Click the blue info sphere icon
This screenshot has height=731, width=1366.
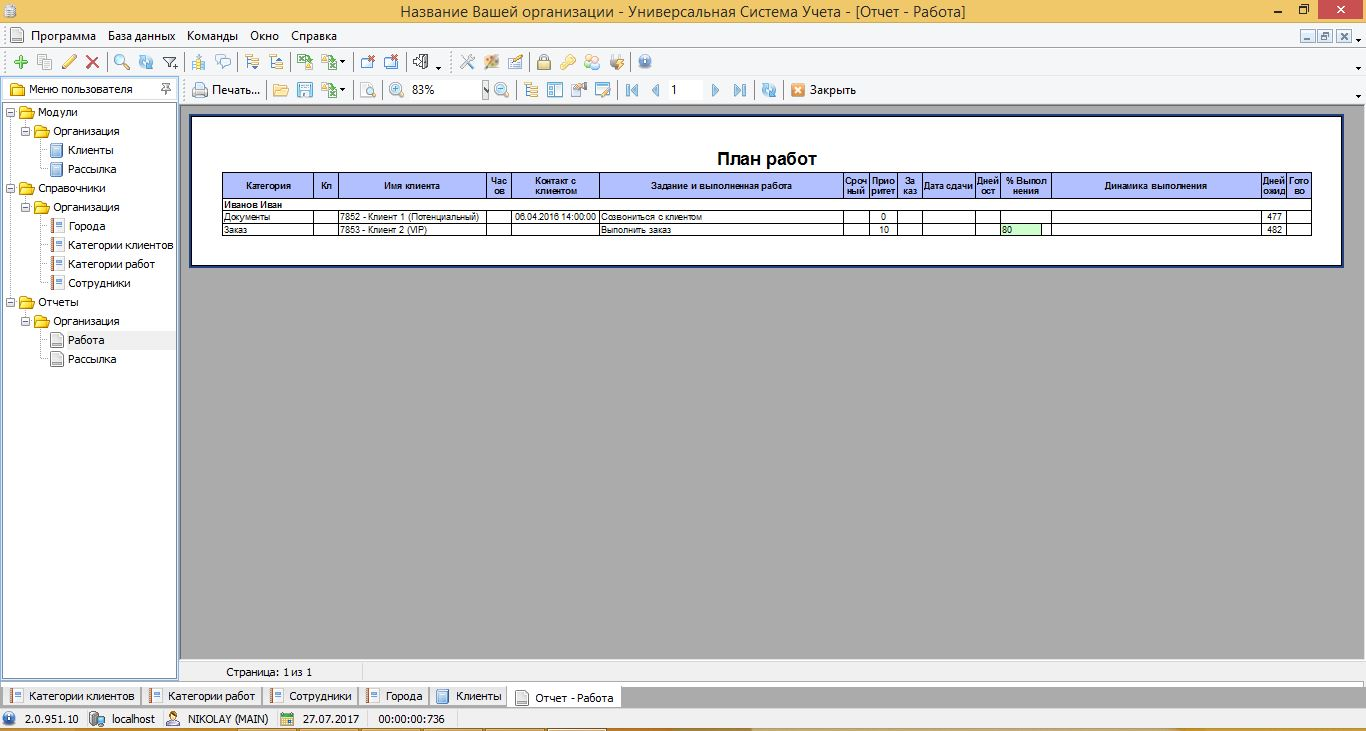pos(645,62)
